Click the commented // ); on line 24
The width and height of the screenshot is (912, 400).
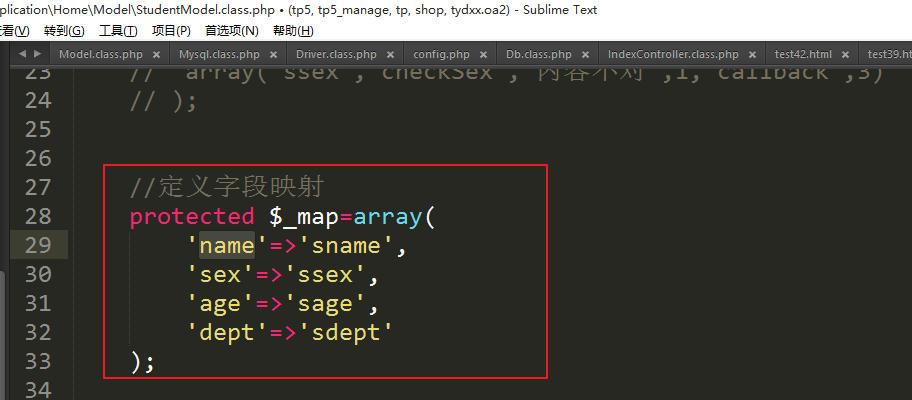(164, 101)
